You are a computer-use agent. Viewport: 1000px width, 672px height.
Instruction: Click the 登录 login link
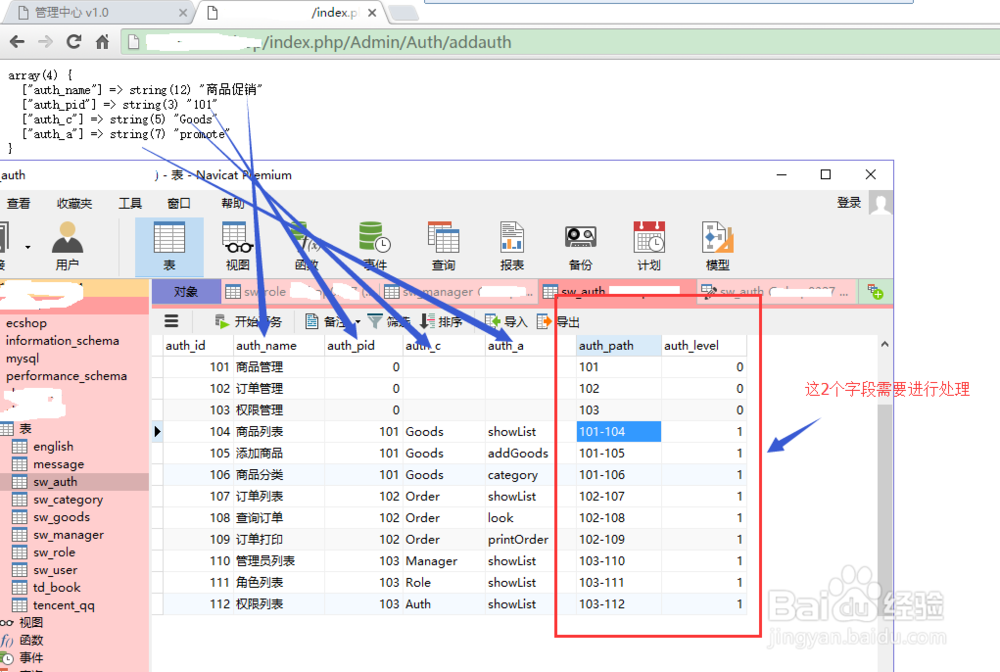coord(849,203)
